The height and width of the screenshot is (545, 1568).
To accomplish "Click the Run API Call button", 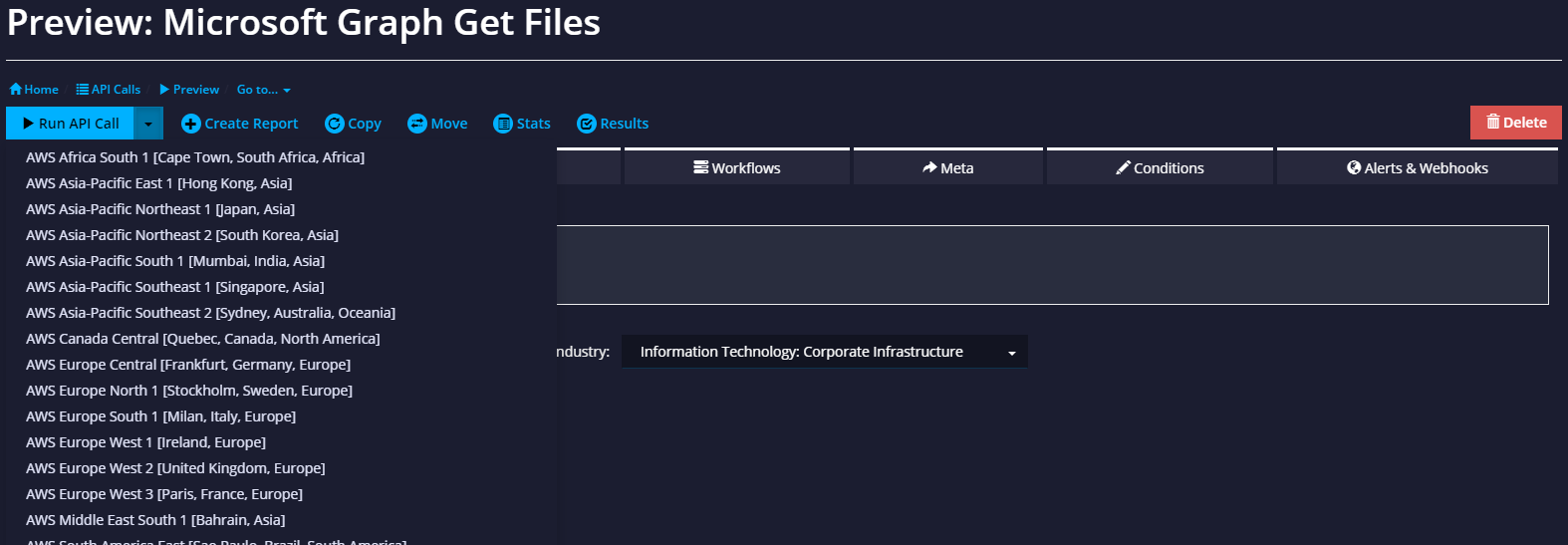I will pyautogui.click(x=71, y=124).
